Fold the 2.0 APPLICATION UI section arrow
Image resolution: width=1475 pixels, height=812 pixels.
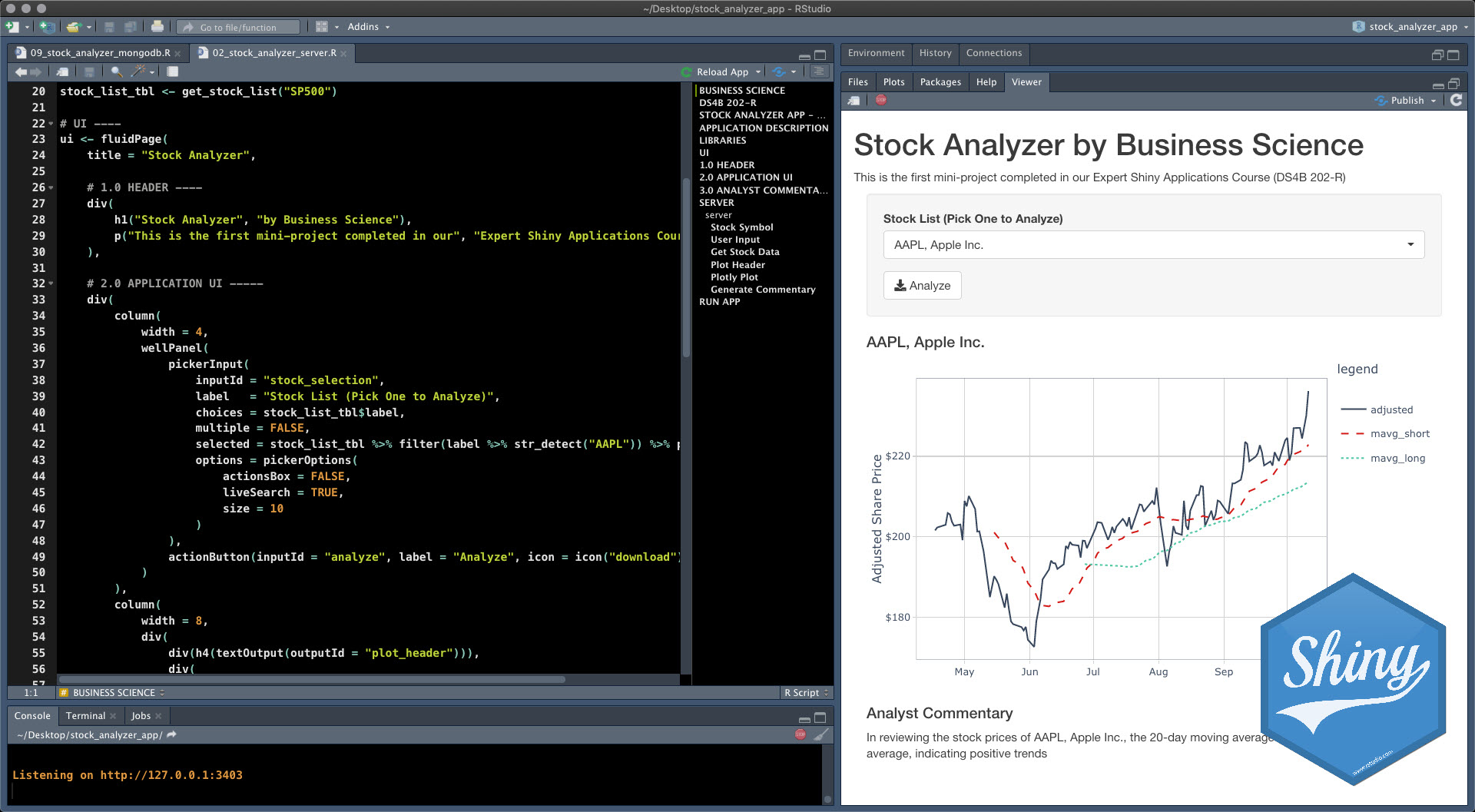click(x=51, y=283)
